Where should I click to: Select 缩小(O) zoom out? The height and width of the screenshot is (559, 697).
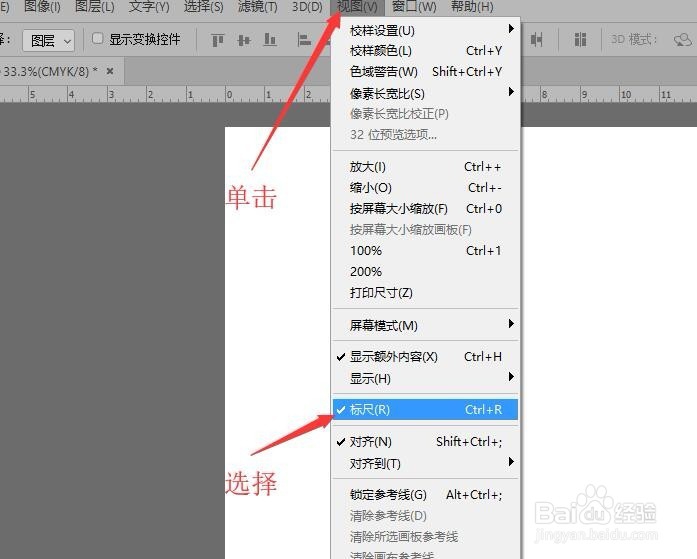point(425,188)
